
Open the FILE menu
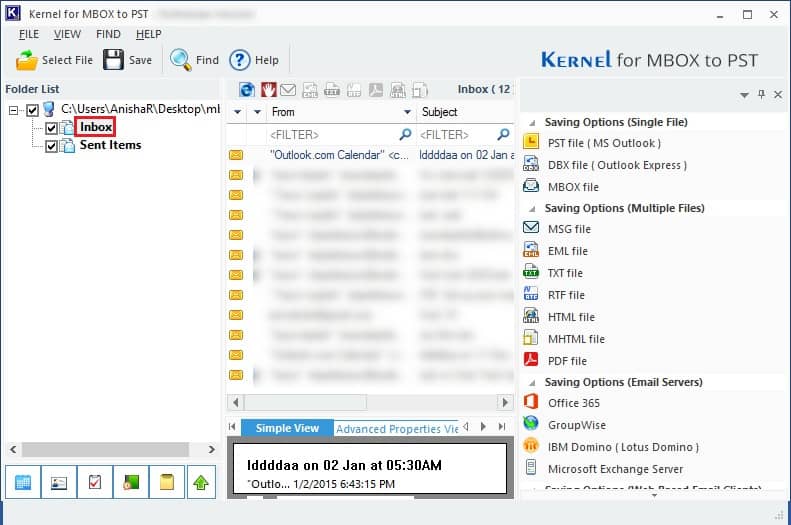[x=29, y=34]
